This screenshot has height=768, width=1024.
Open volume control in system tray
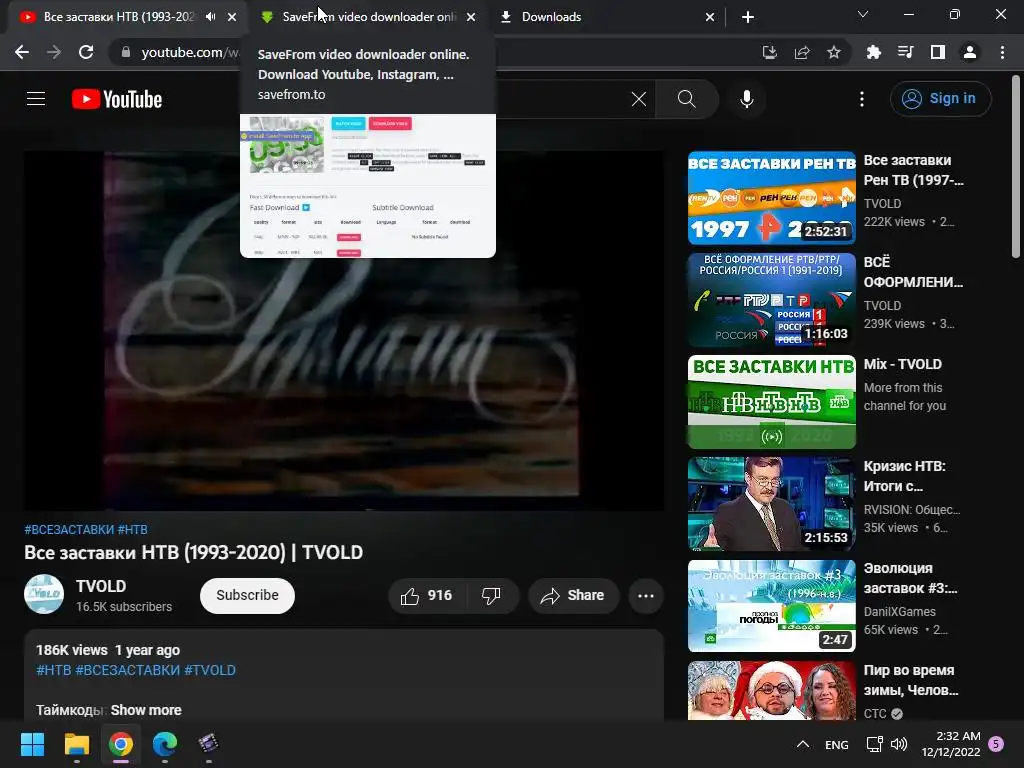pos(899,744)
